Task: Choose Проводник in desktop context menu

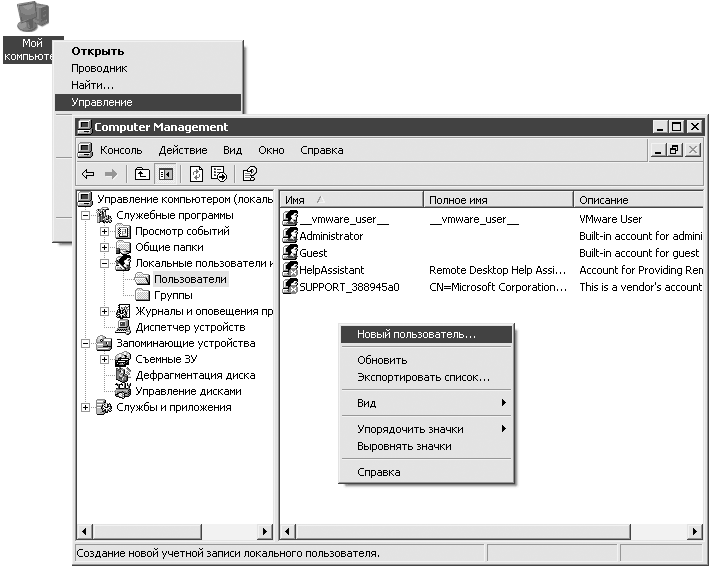Action: (x=148, y=68)
